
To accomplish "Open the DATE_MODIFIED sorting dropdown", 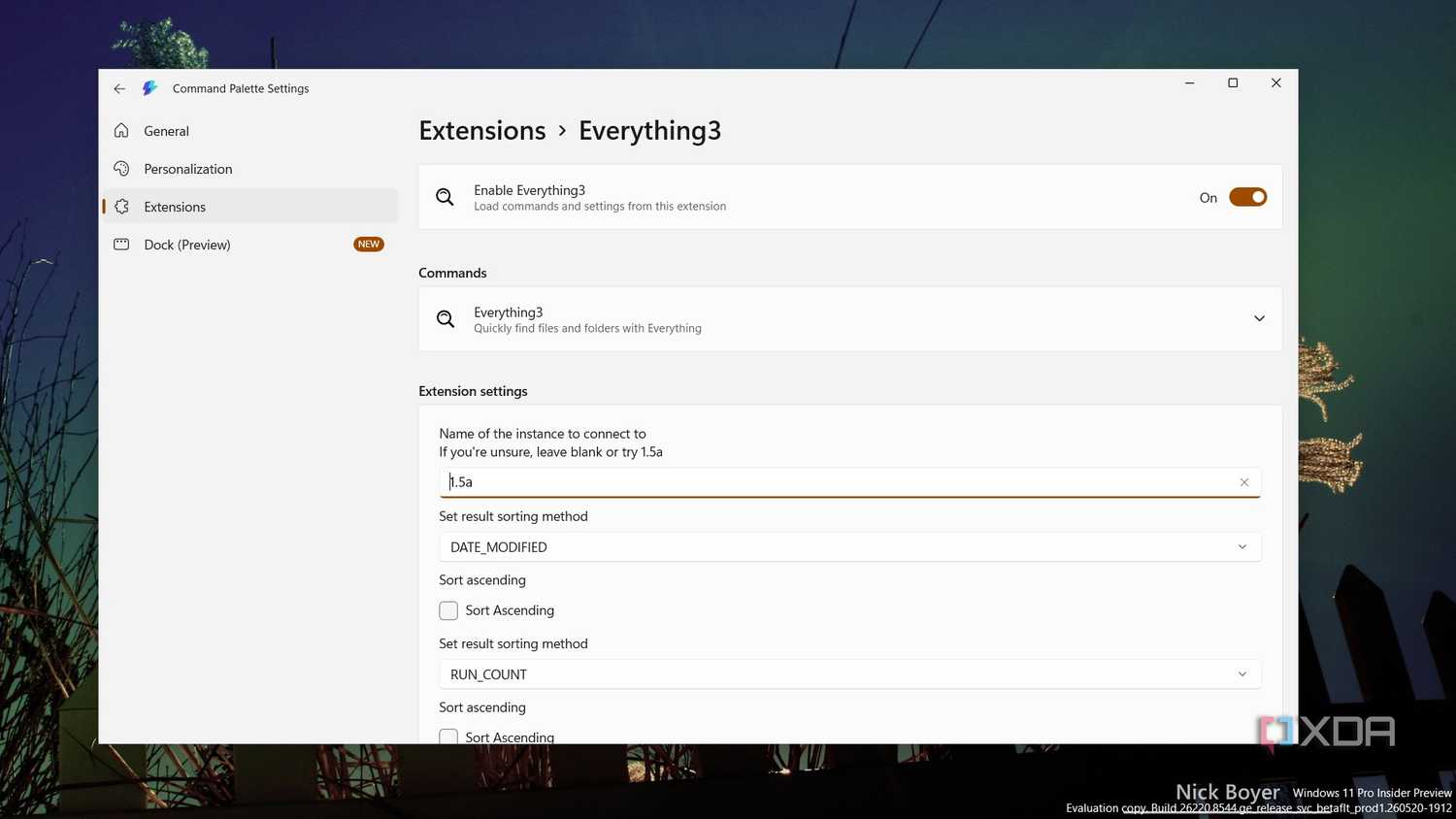I will [x=849, y=547].
